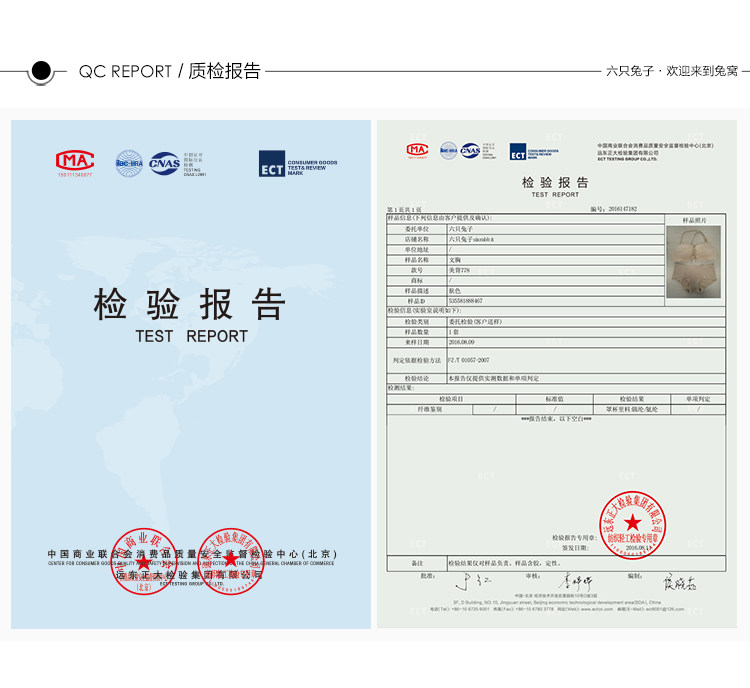Viewport: 750px width, 688px height.
Task: Click the '委托检验(客户送样)' value cell
Action: click(x=586, y=322)
